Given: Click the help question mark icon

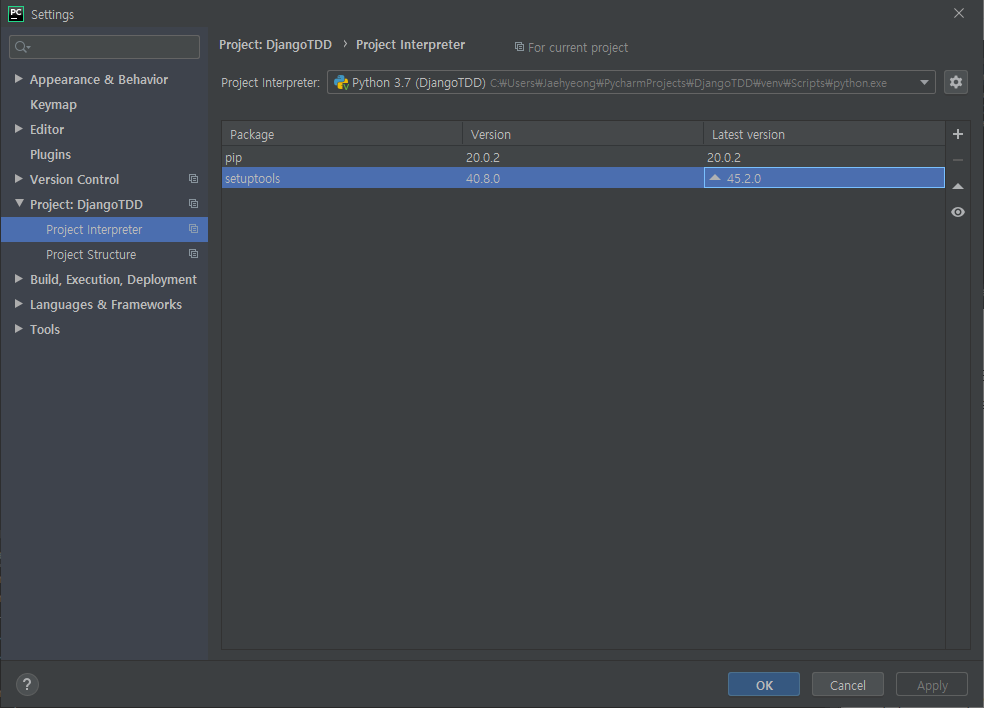Looking at the screenshot, I should (x=27, y=684).
